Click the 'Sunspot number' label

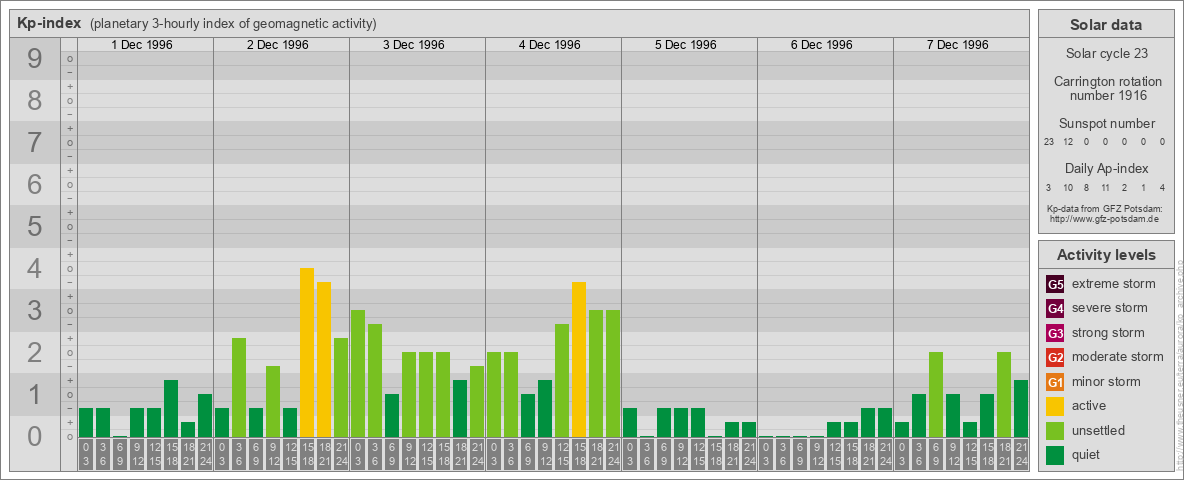(1105, 124)
